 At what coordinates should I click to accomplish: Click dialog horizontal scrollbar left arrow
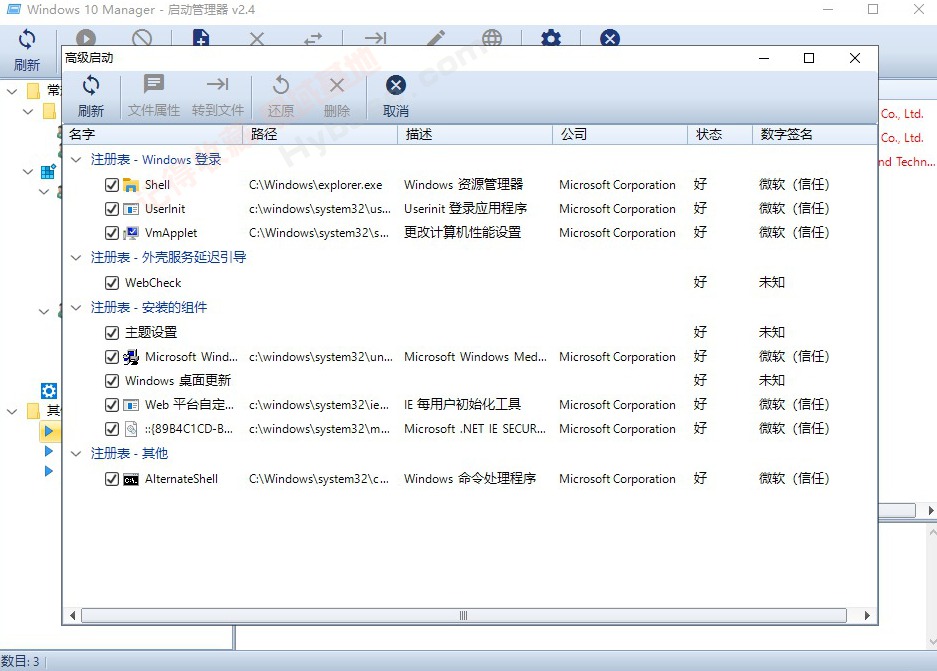point(72,615)
